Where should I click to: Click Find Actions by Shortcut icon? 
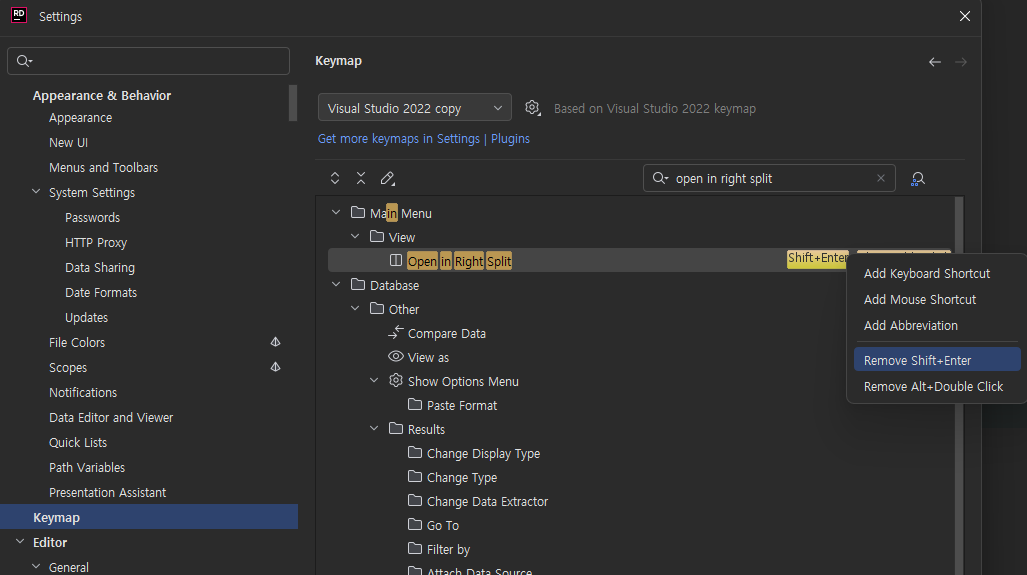918,179
